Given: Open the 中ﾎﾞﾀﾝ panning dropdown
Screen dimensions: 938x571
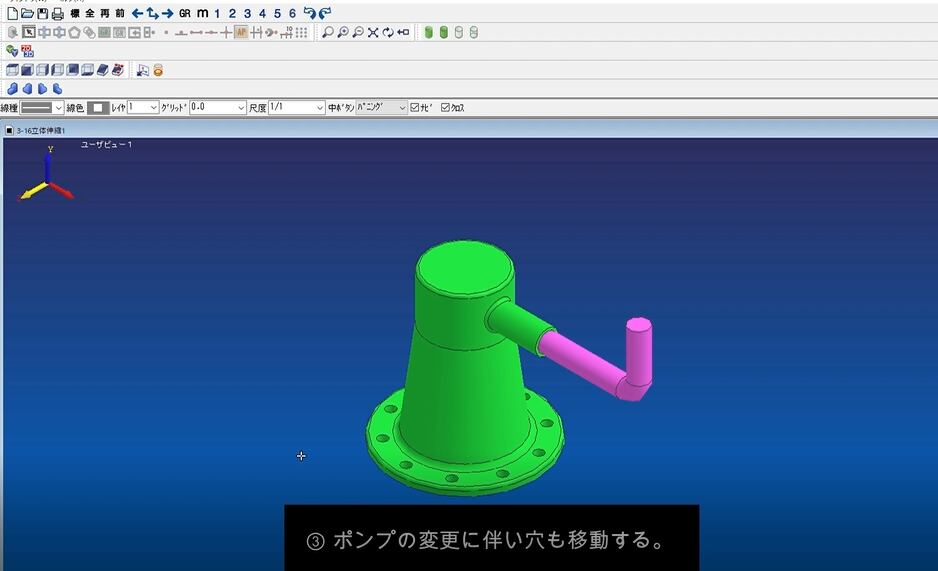Looking at the screenshot, I should click(381, 107).
